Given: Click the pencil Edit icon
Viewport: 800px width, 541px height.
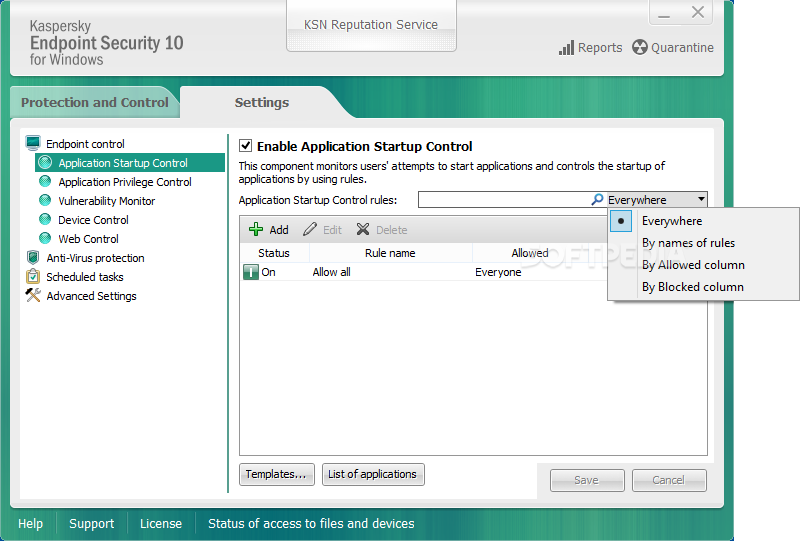Looking at the screenshot, I should tap(310, 229).
